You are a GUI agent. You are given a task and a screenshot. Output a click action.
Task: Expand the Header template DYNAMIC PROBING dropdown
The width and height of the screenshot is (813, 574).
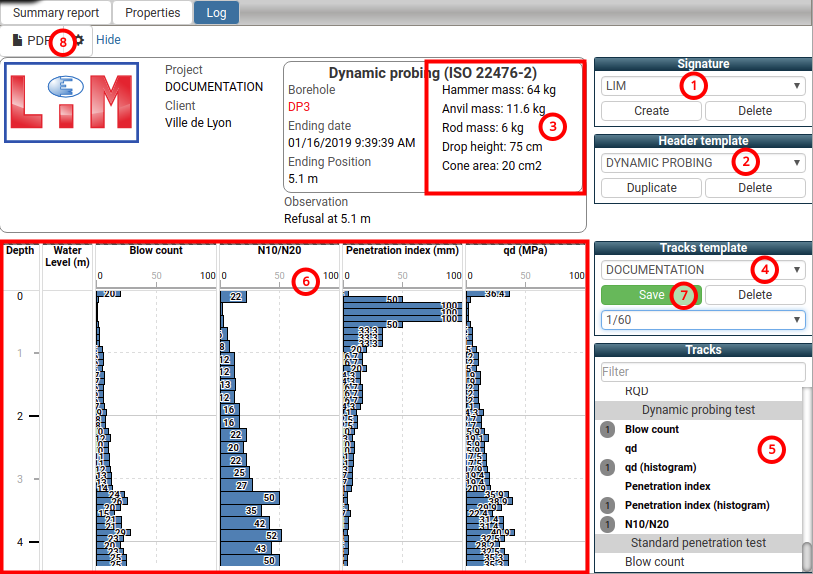(x=702, y=162)
